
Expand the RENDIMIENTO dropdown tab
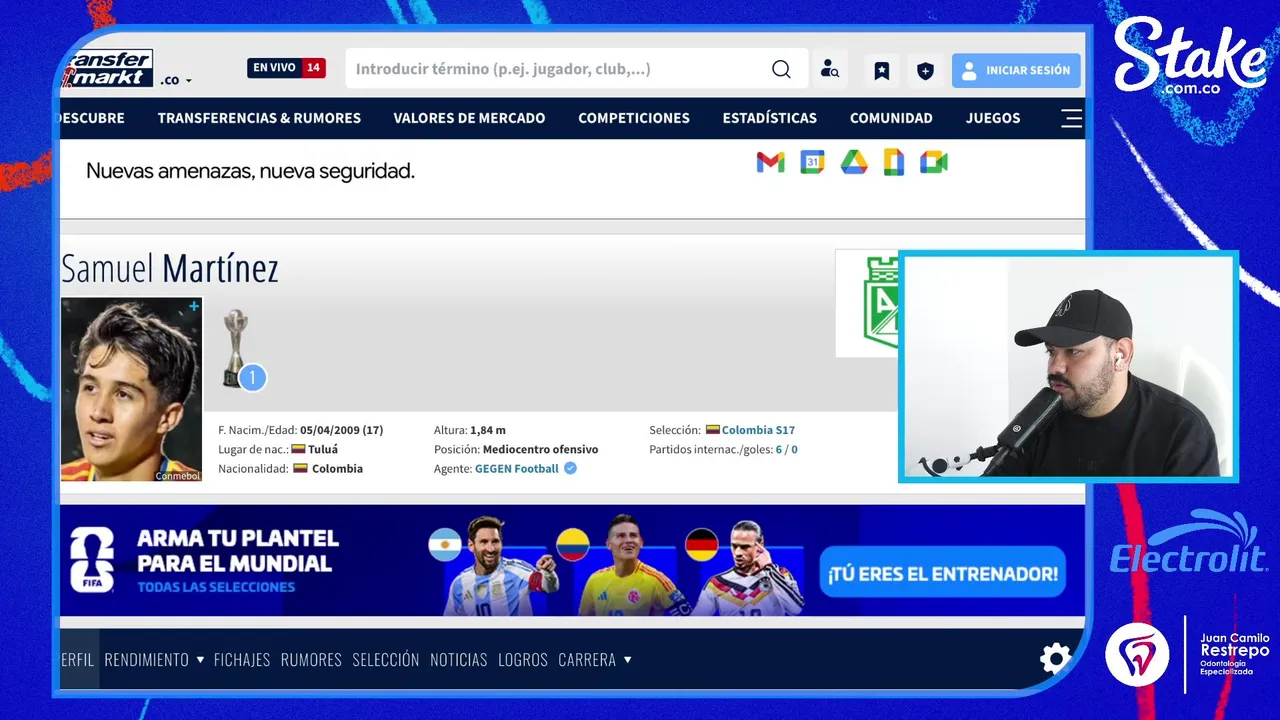(x=154, y=659)
